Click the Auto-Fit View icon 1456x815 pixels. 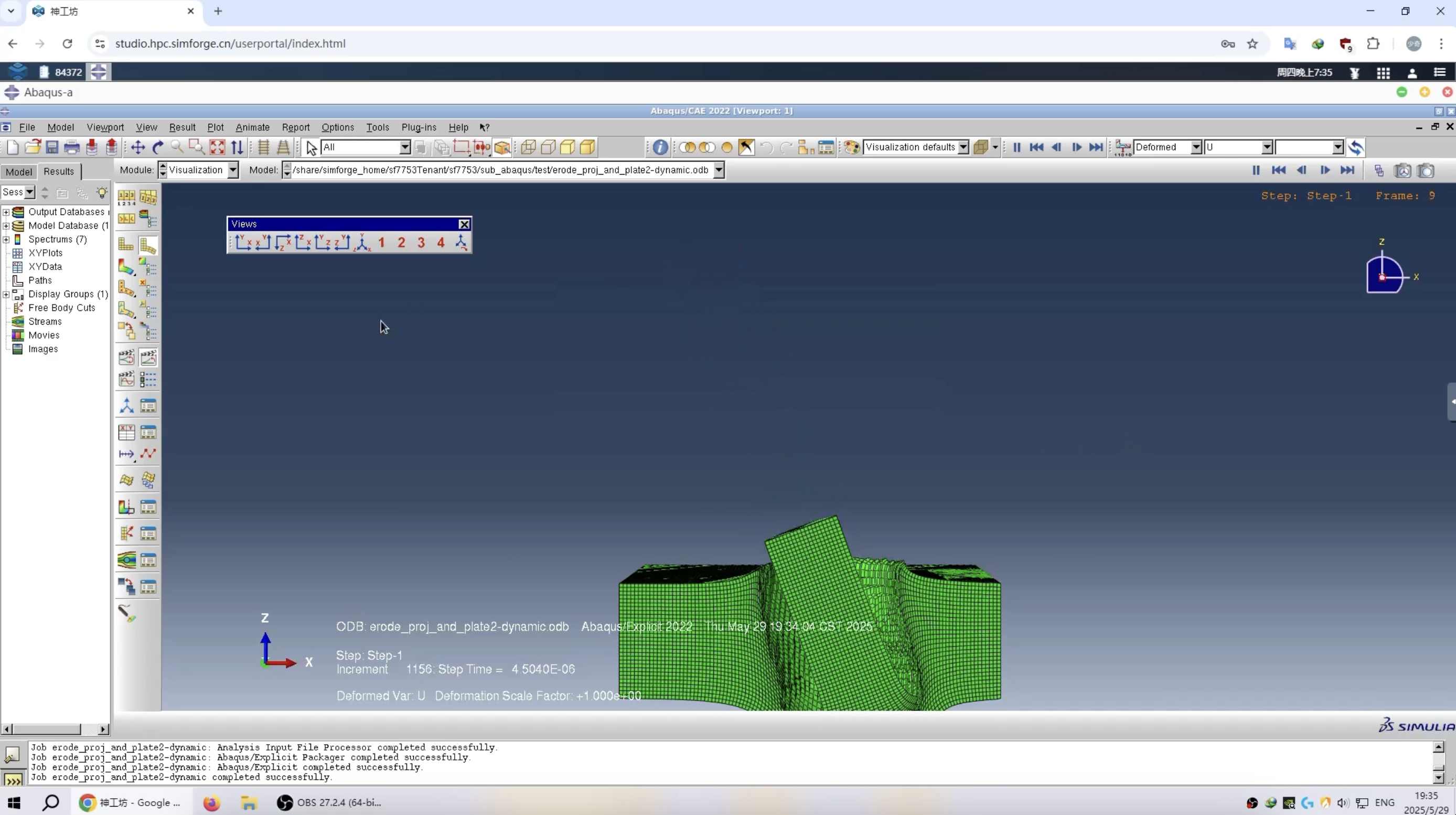[217, 147]
